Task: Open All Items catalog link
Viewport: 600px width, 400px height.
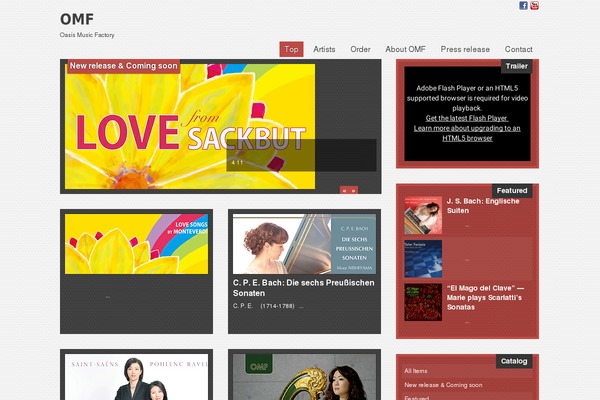Action: tap(416, 371)
